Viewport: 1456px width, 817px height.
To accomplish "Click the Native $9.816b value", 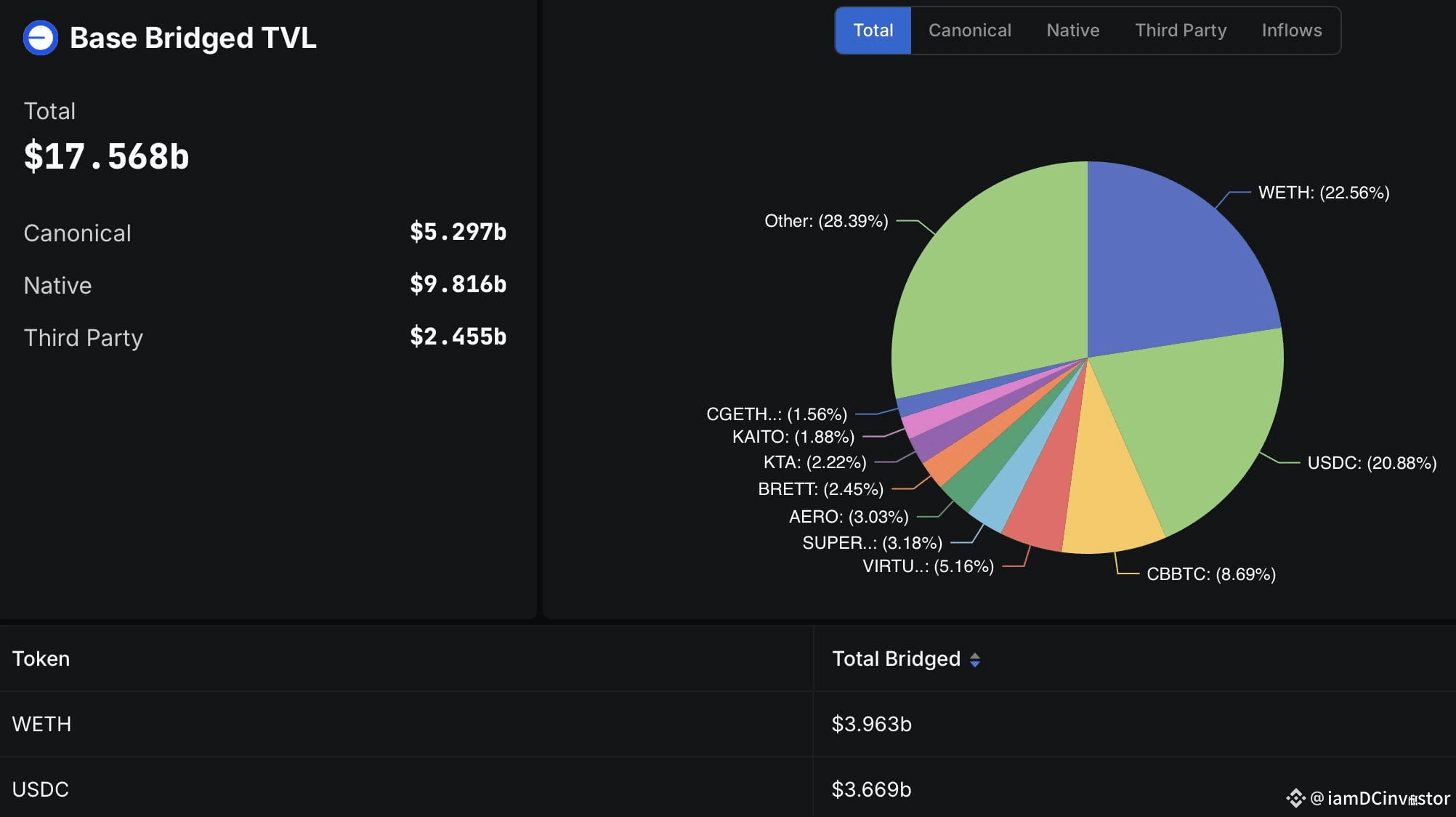I will [x=458, y=284].
